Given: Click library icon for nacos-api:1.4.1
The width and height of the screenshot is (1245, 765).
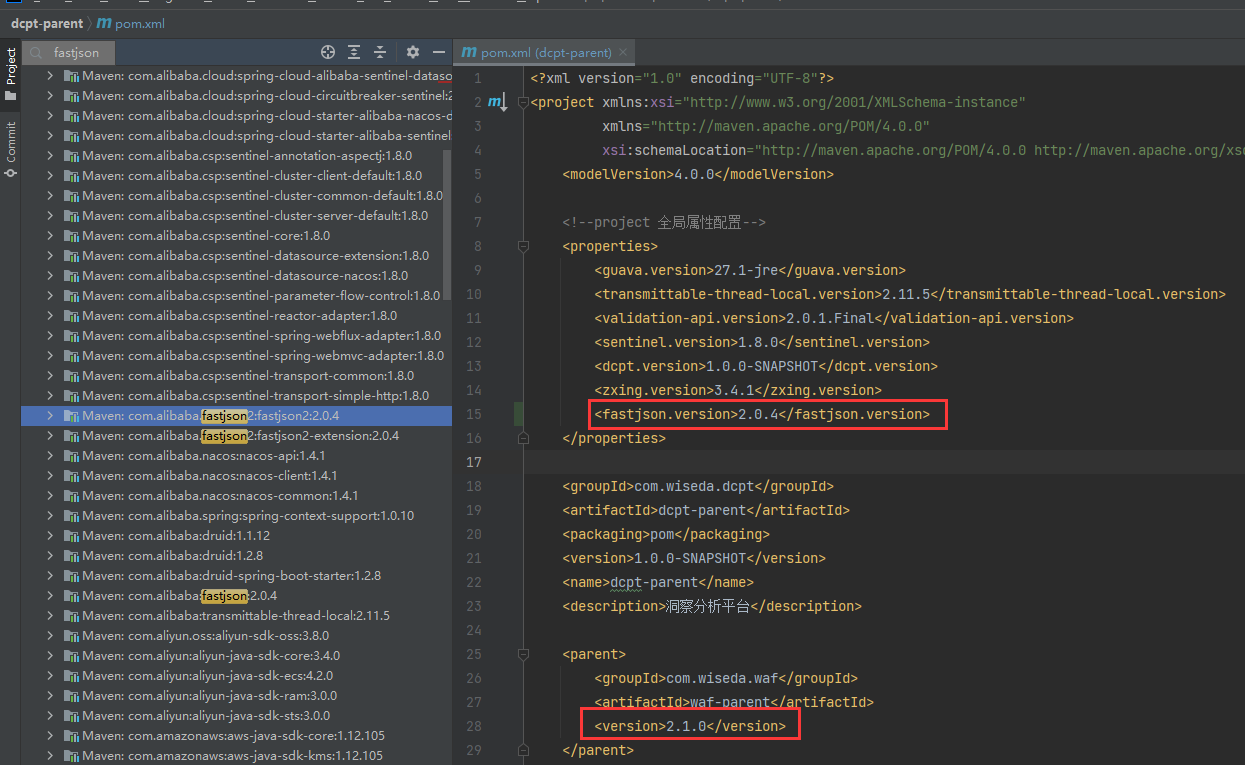Looking at the screenshot, I should click(x=71, y=456).
